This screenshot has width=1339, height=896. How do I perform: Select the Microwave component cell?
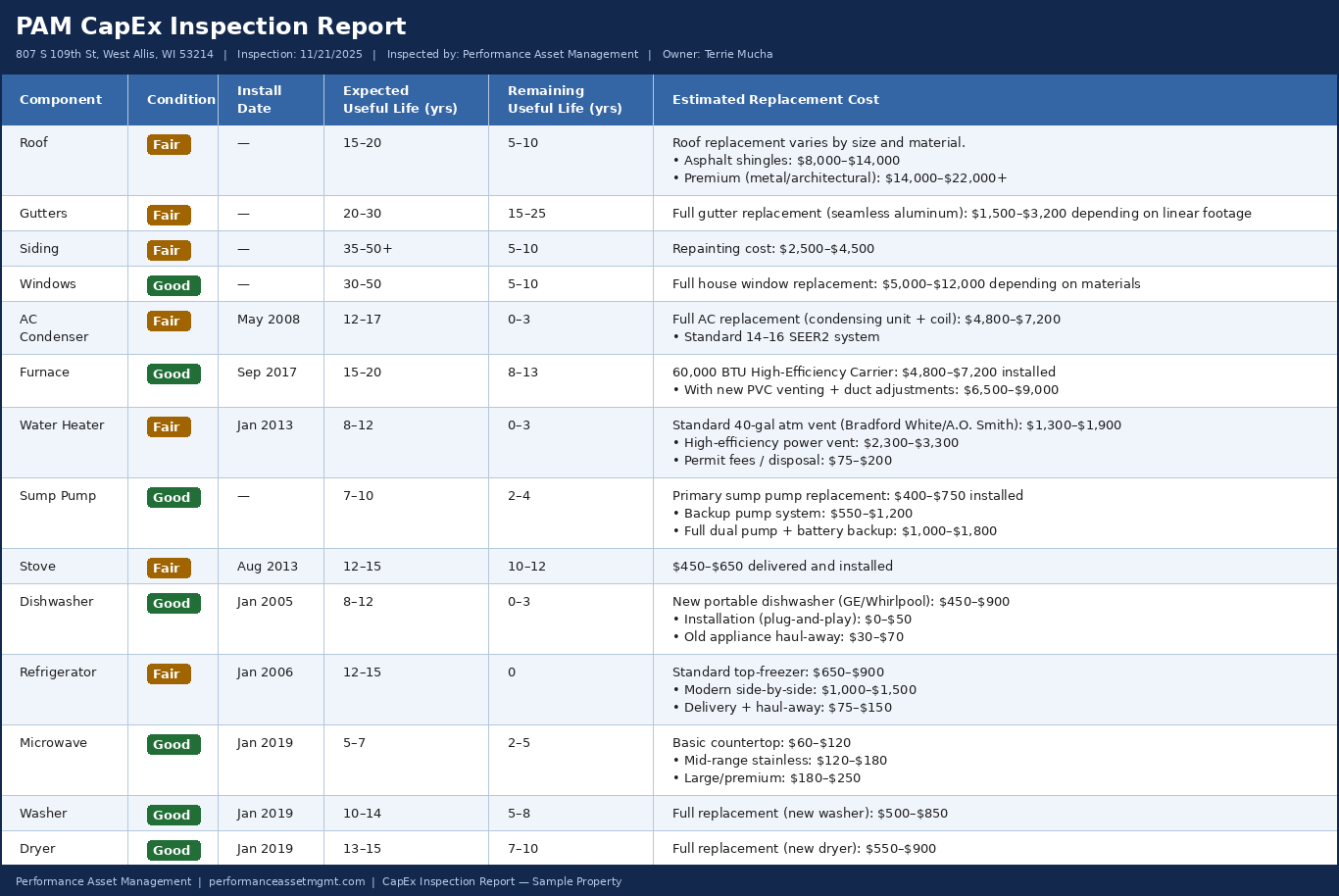pos(65,761)
